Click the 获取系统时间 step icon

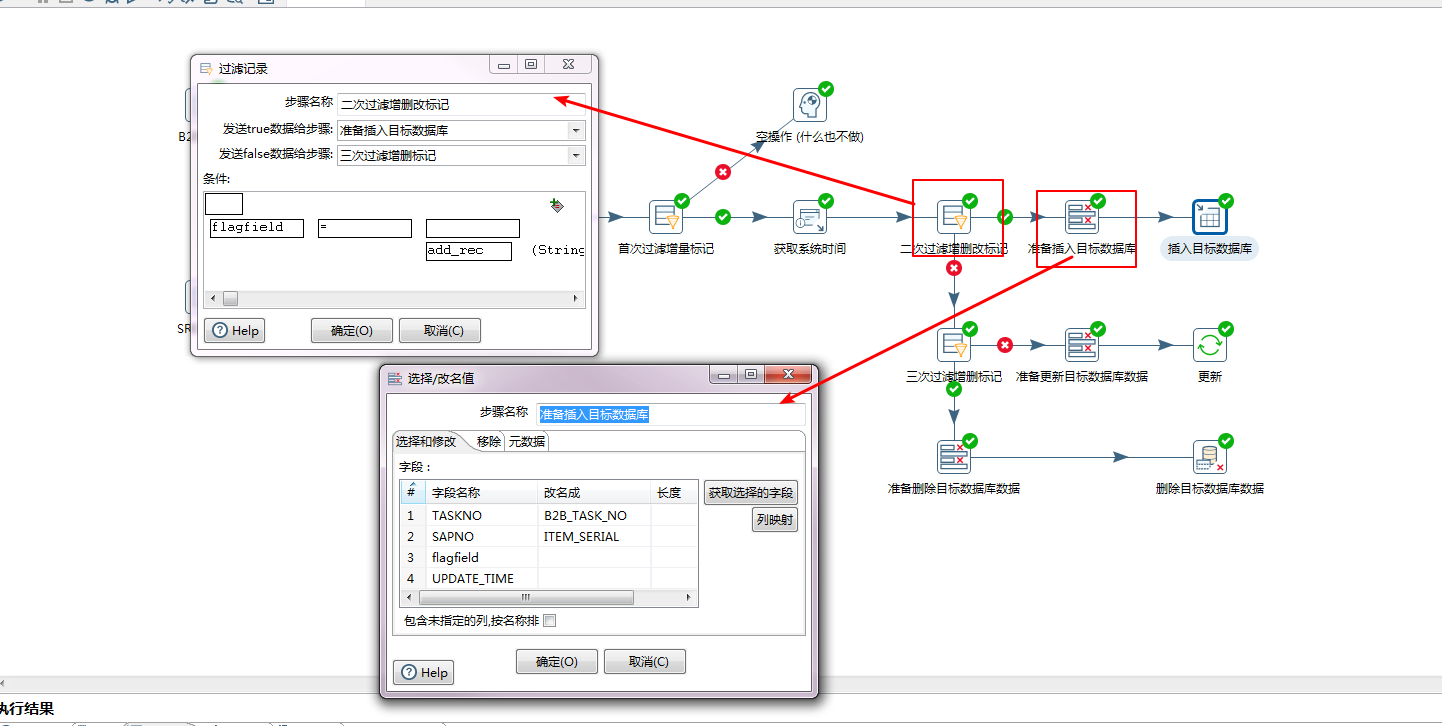[810, 217]
